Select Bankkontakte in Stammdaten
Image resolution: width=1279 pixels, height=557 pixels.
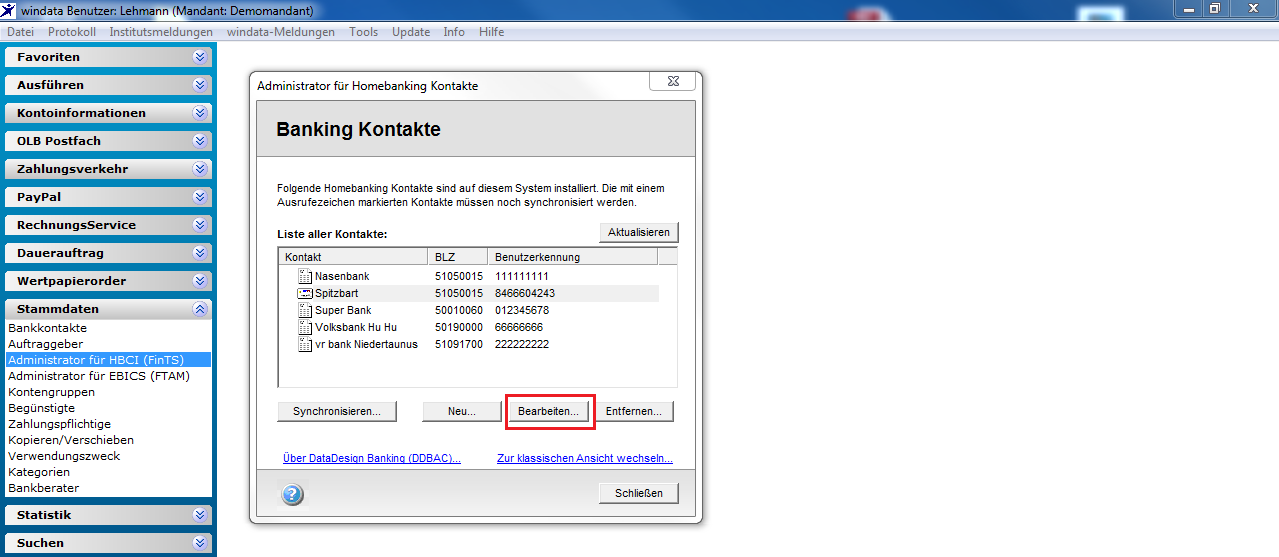tap(47, 328)
